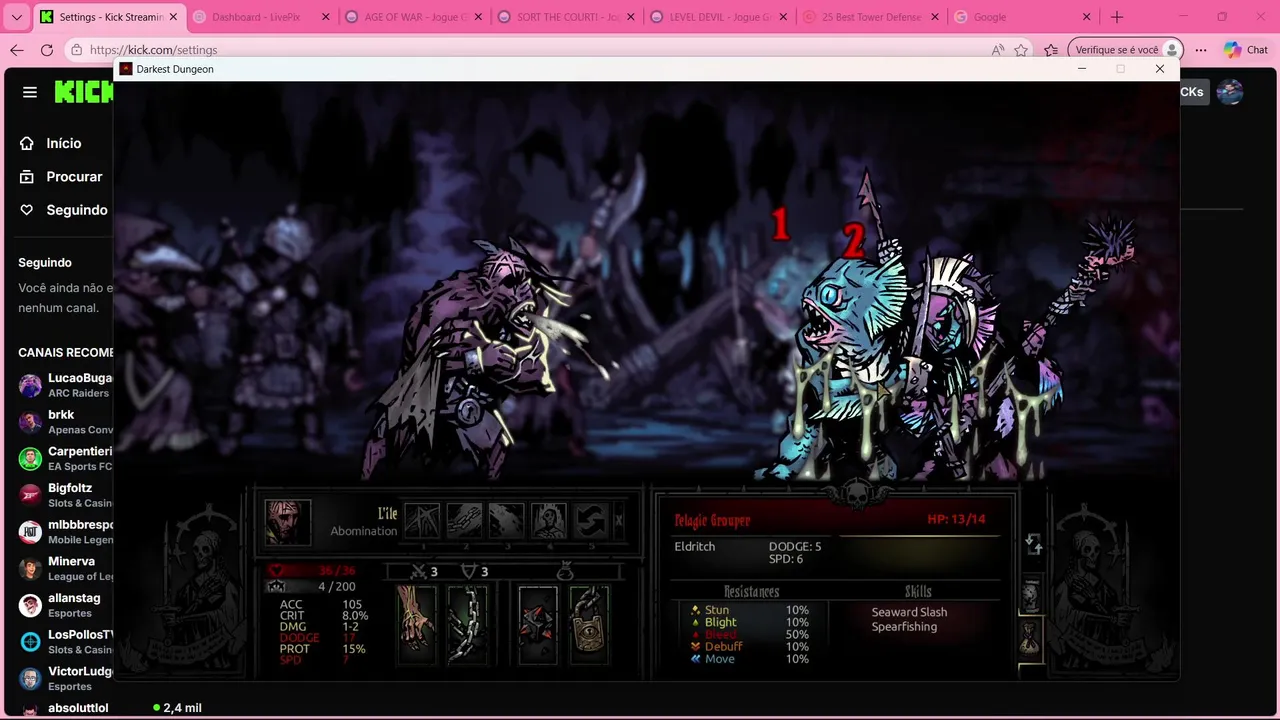Open the map tab on the right edge
Viewport: 1280px width, 720px height.
pos(1031,596)
